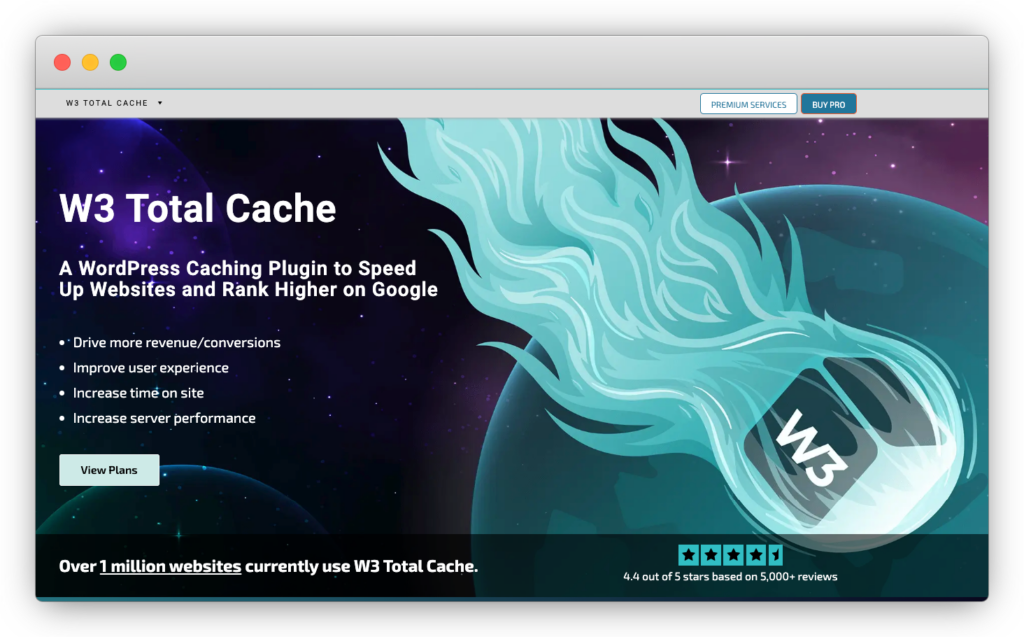Open the 1 million websites link
The image size is (1024, 637).
[170, 566]
